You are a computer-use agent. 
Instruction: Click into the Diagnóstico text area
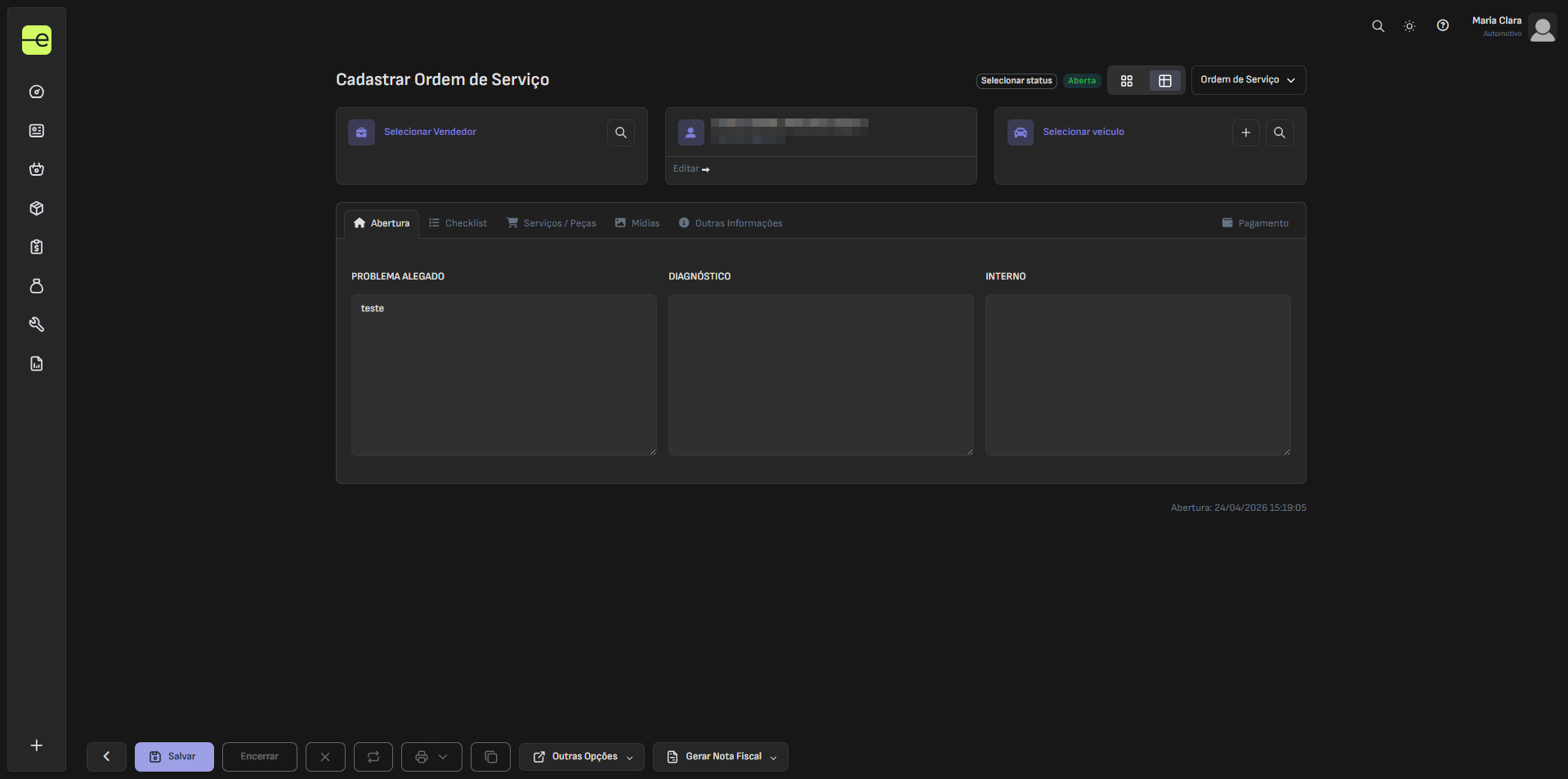pyautogui.click(x=820, y=374)
